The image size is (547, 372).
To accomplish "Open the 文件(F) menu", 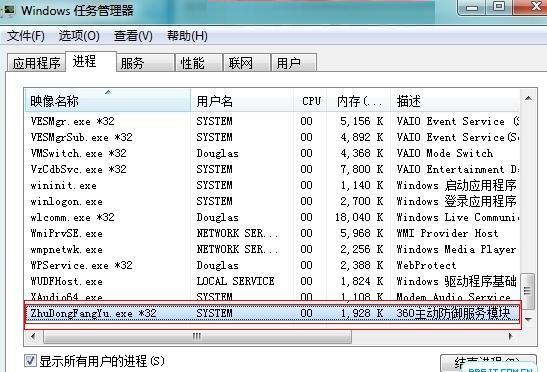I will tap(26, 36).
